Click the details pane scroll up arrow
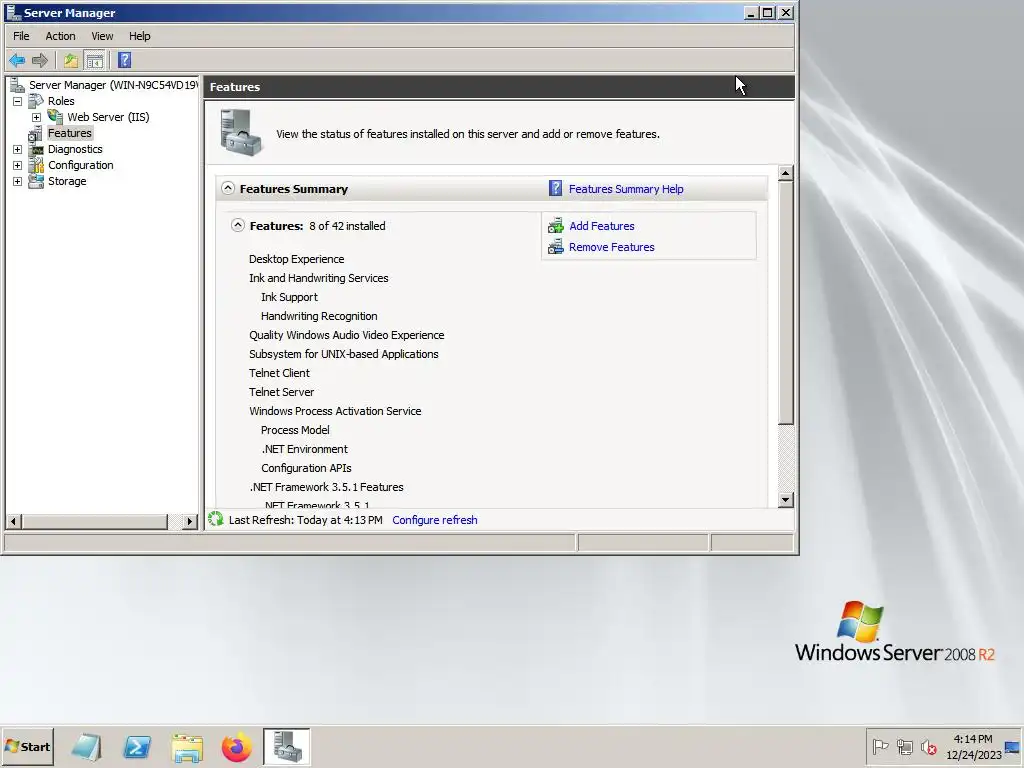Viewport: 1024px width, 768px height. click(786, 173)
